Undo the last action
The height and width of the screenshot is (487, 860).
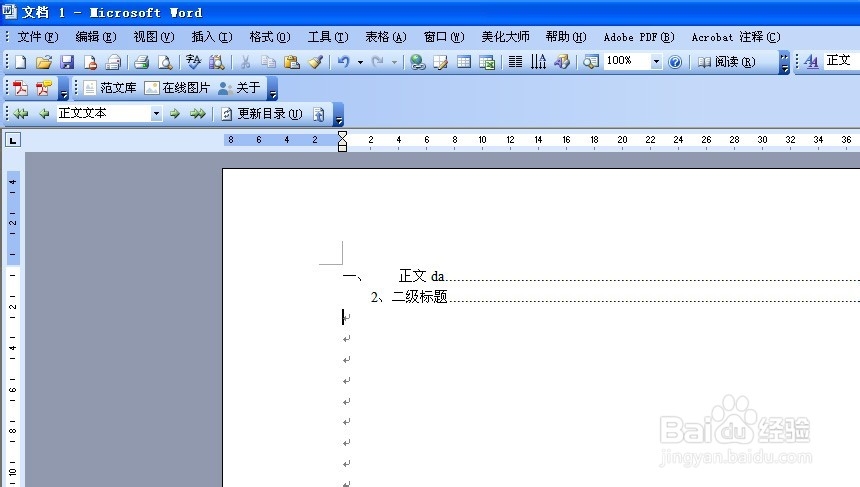coord(343,61)
